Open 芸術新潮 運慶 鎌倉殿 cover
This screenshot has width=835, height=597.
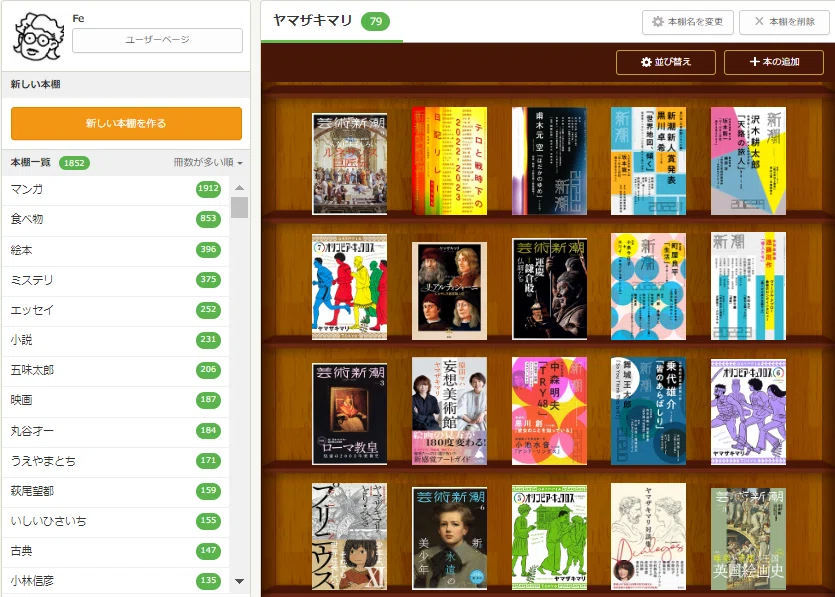(x=550, y=289)
